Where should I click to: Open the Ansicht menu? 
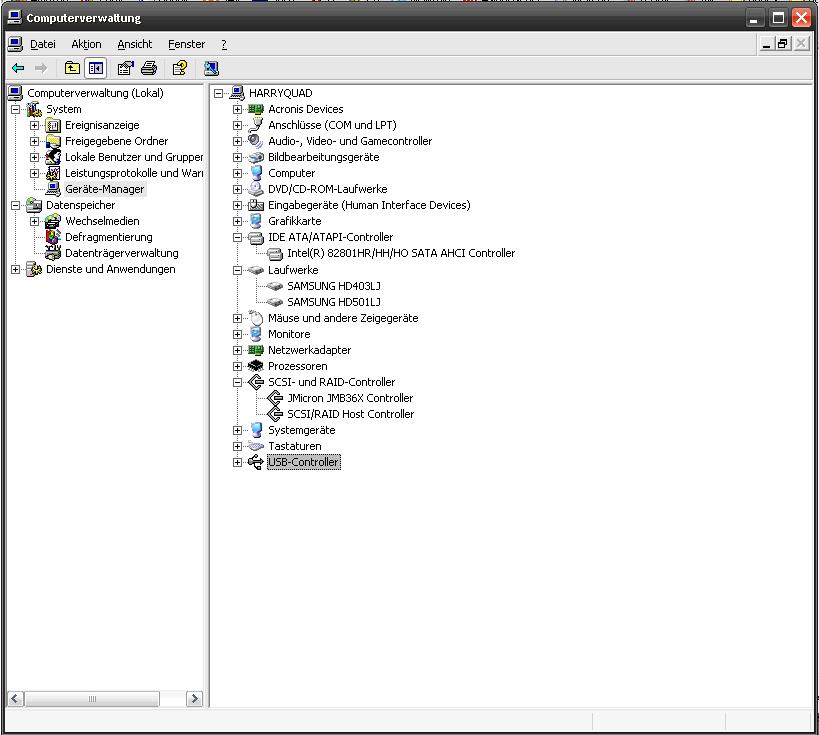coord(135,44)
